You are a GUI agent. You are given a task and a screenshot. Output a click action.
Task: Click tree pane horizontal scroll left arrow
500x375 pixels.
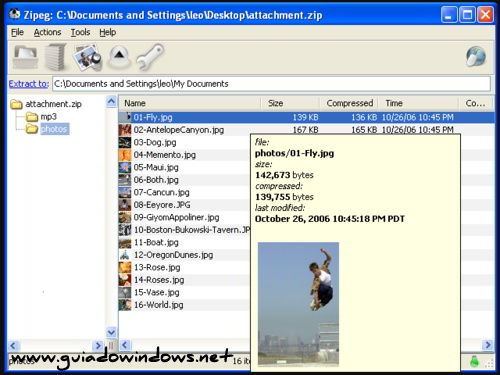coord(13,345)
